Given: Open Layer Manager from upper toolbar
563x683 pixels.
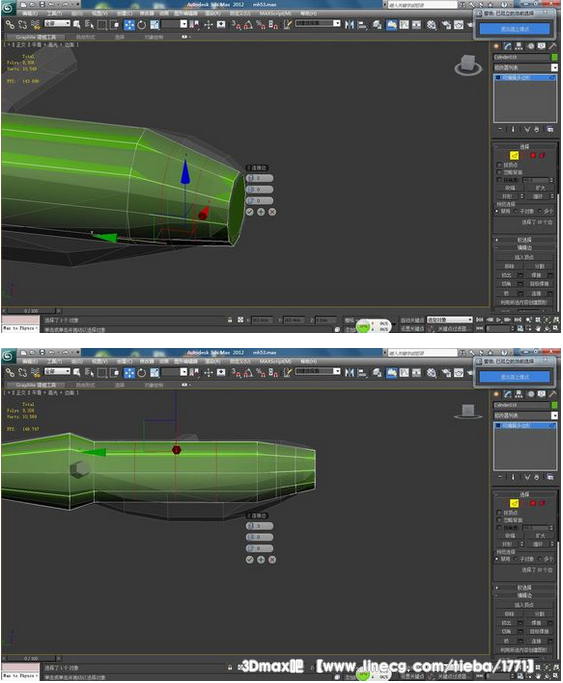Looking at the screenshot, I should click(377, 25).
